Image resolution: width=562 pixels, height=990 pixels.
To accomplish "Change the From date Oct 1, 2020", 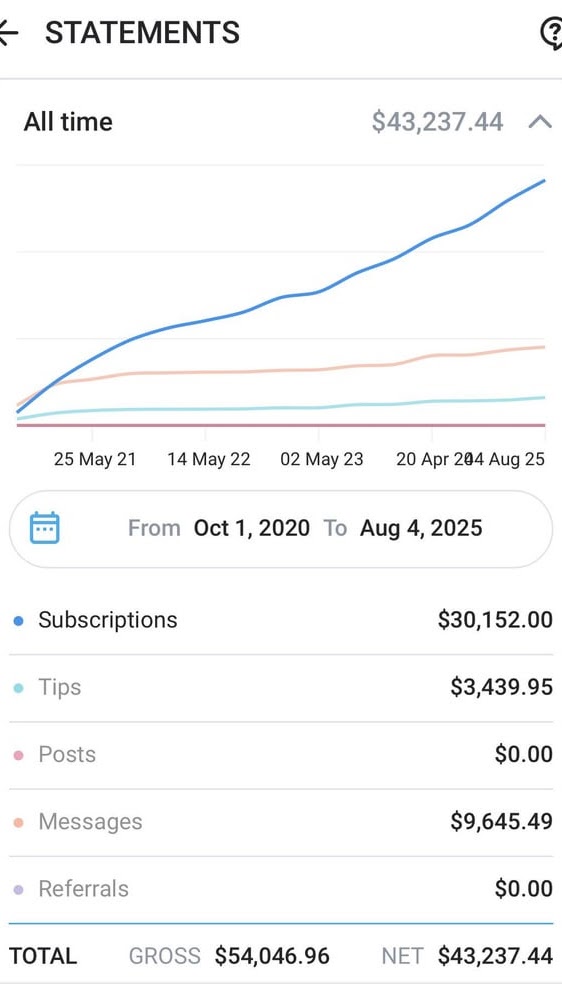I will [251, 528].
